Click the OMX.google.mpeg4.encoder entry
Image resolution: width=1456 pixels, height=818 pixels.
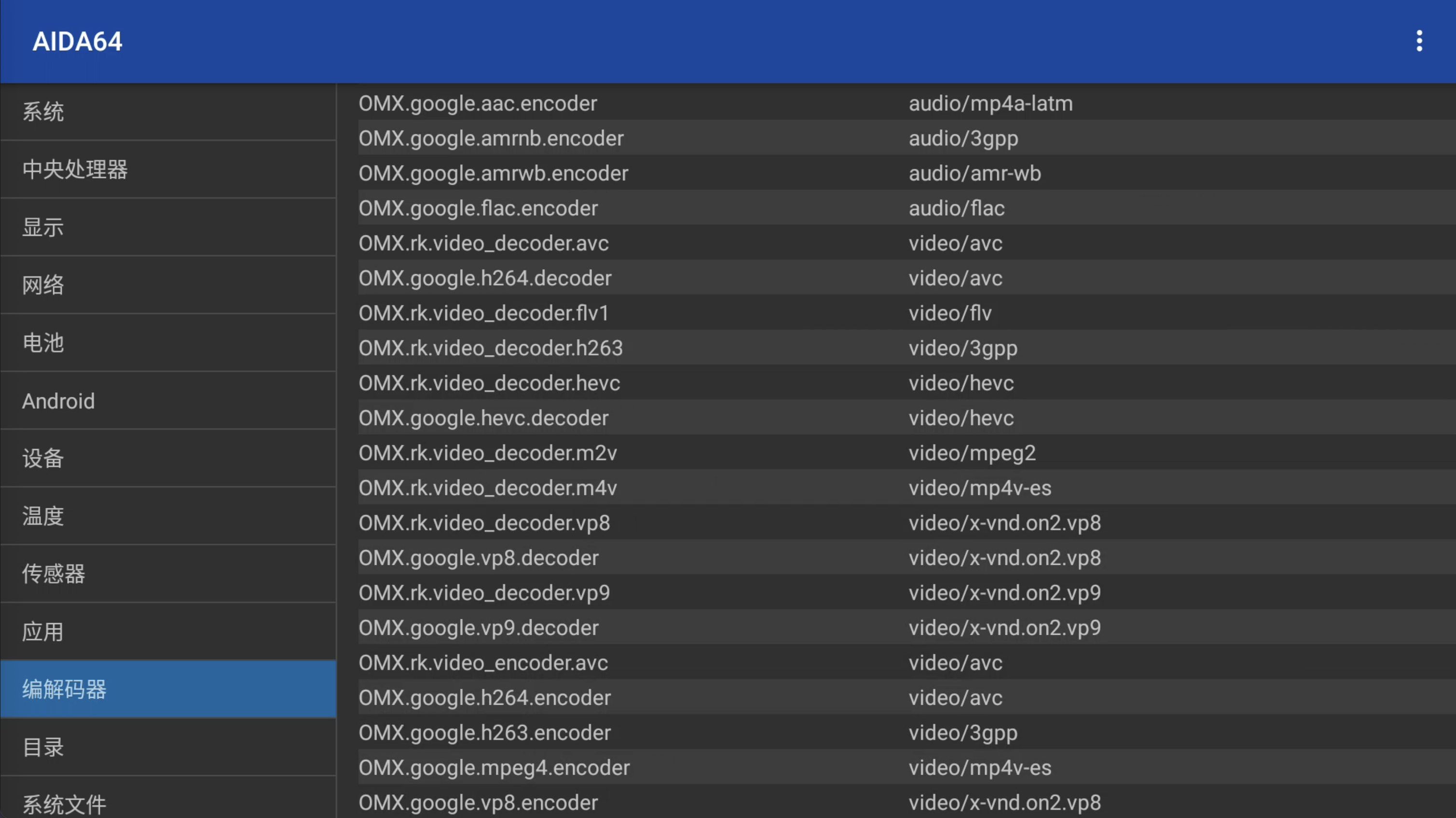pyautogui.click(x=494, y=768)
